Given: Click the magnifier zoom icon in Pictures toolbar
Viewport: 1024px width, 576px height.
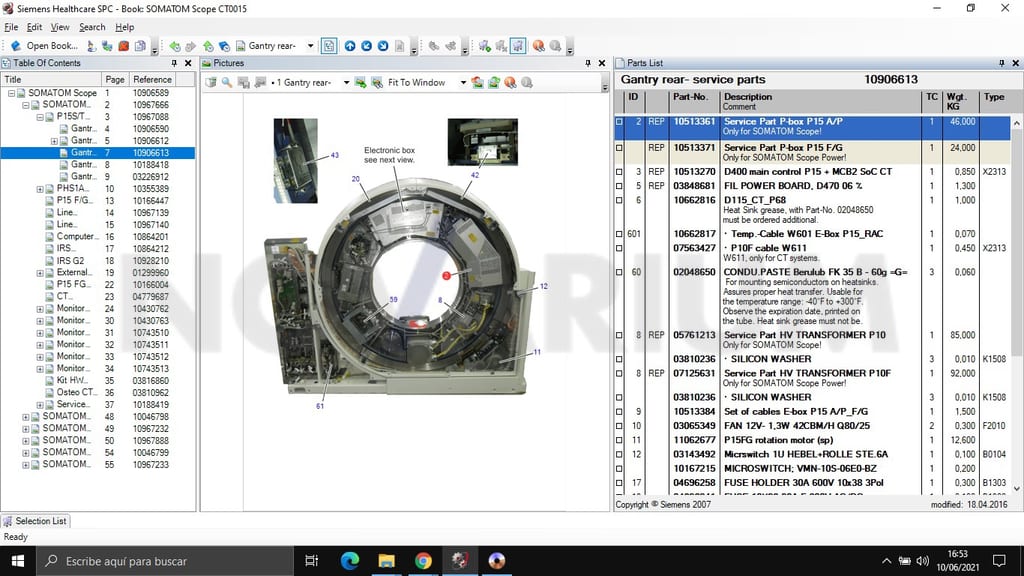Looking at the screenshot, I should click(227, 82).
